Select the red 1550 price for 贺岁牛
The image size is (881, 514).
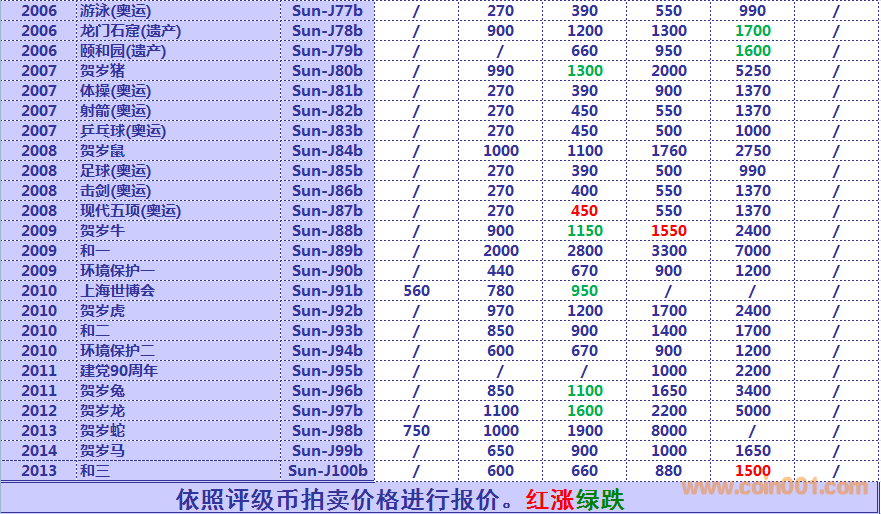(668, 231)
